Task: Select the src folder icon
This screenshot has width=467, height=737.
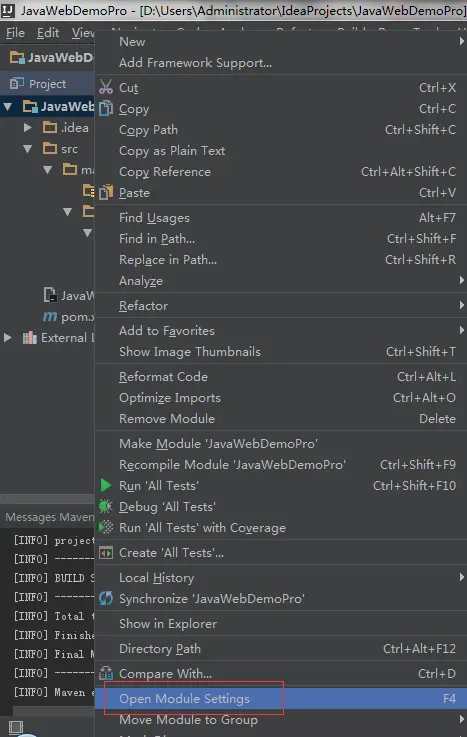Action: (50, 149)
